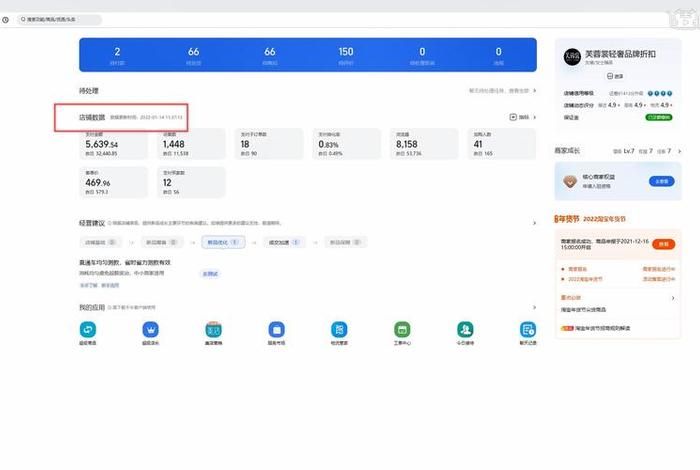
Task: Open the second blue banner item showing 66
Action: pyautogui.click(x=193, y=55)
